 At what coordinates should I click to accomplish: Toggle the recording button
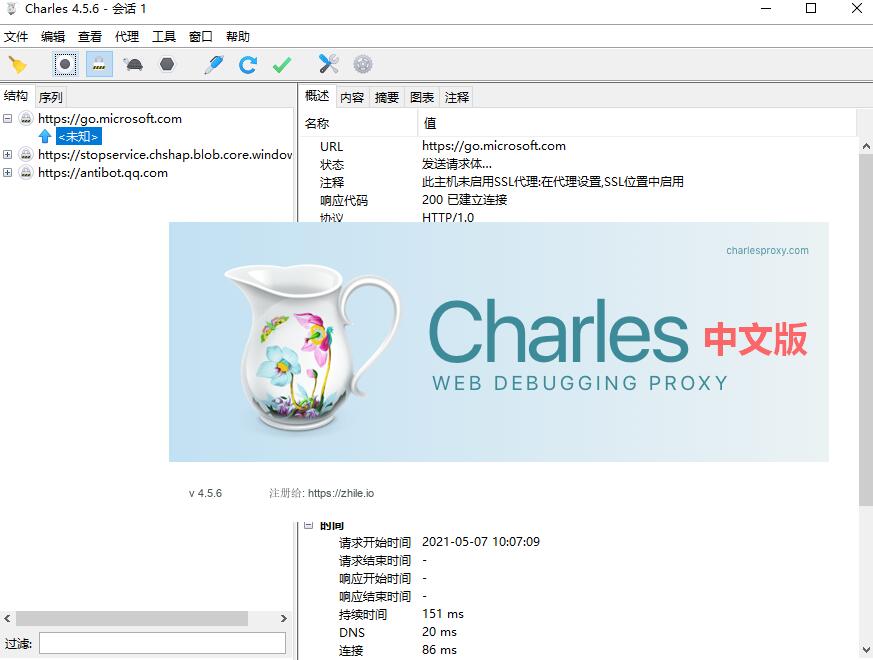(65, 65)
